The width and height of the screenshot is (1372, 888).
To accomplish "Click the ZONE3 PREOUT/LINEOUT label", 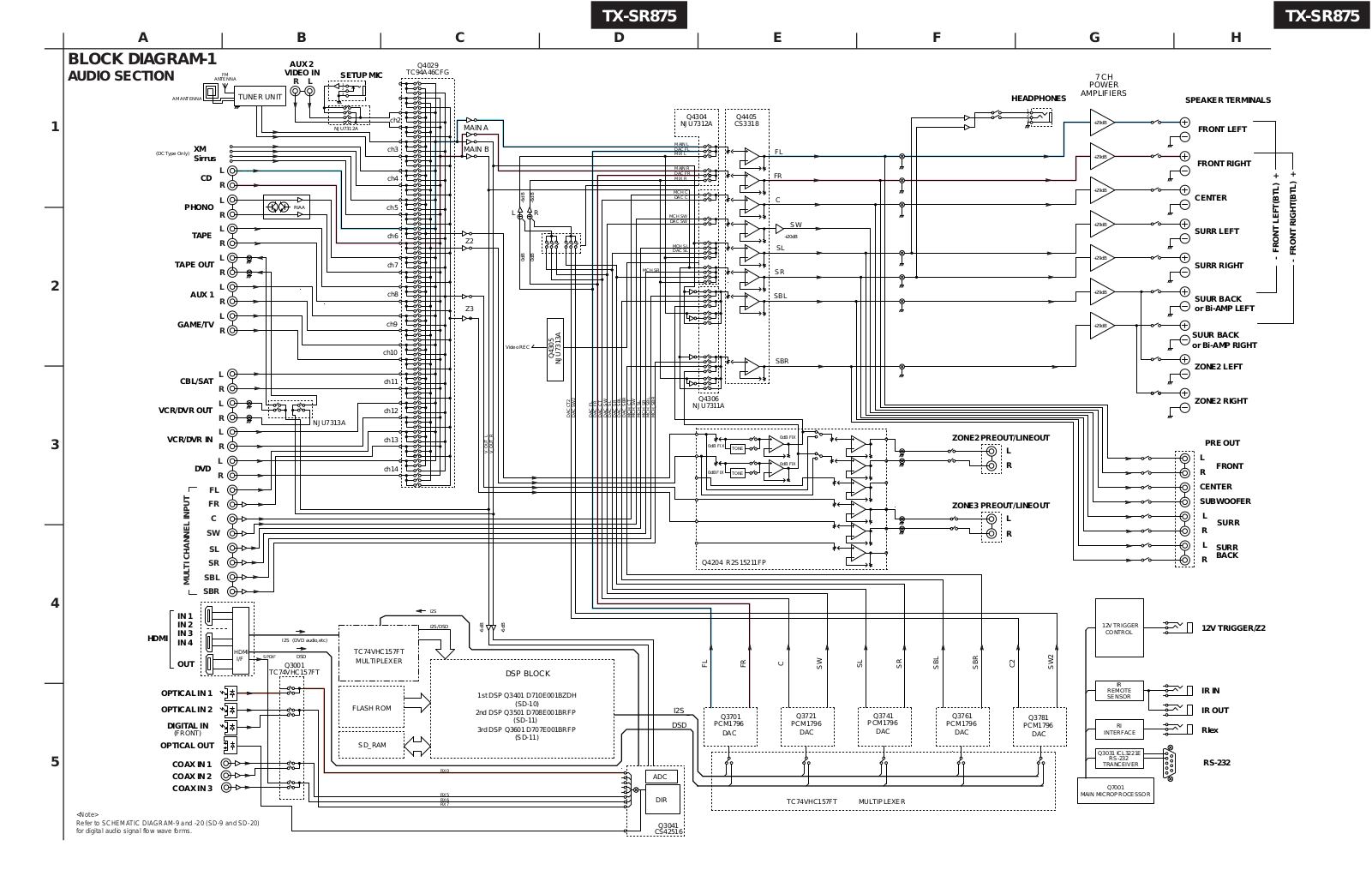I will pos(1000,506).
